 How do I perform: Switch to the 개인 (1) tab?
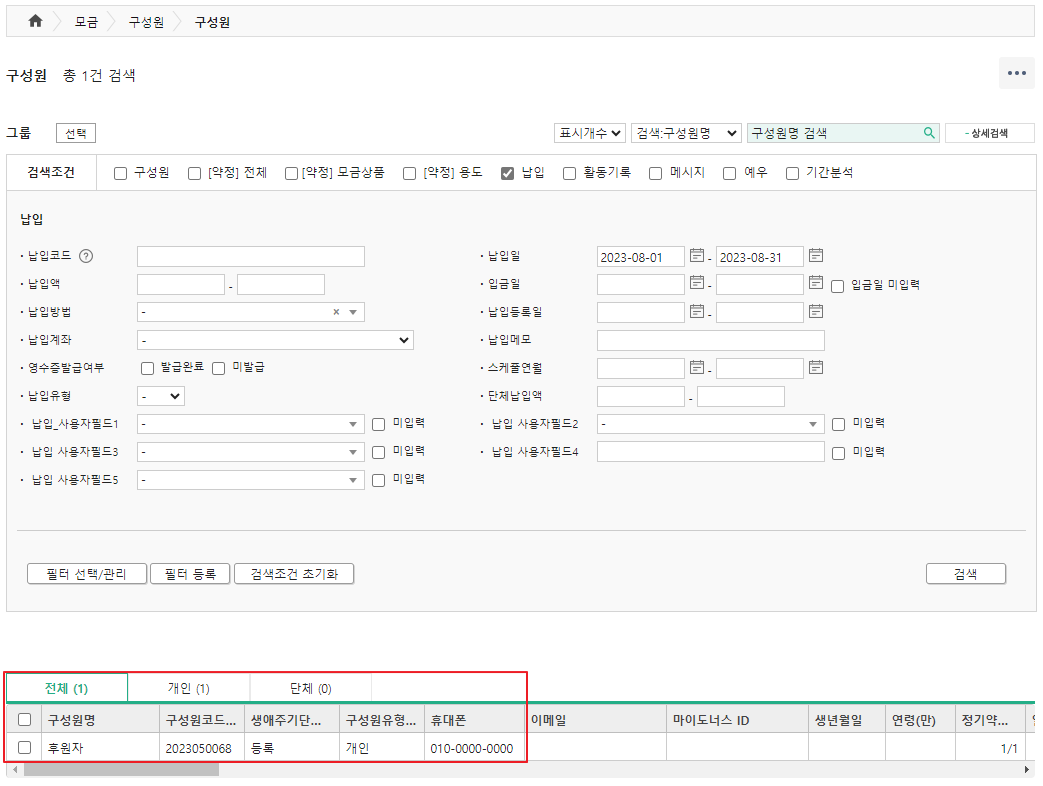pos(188,688)
